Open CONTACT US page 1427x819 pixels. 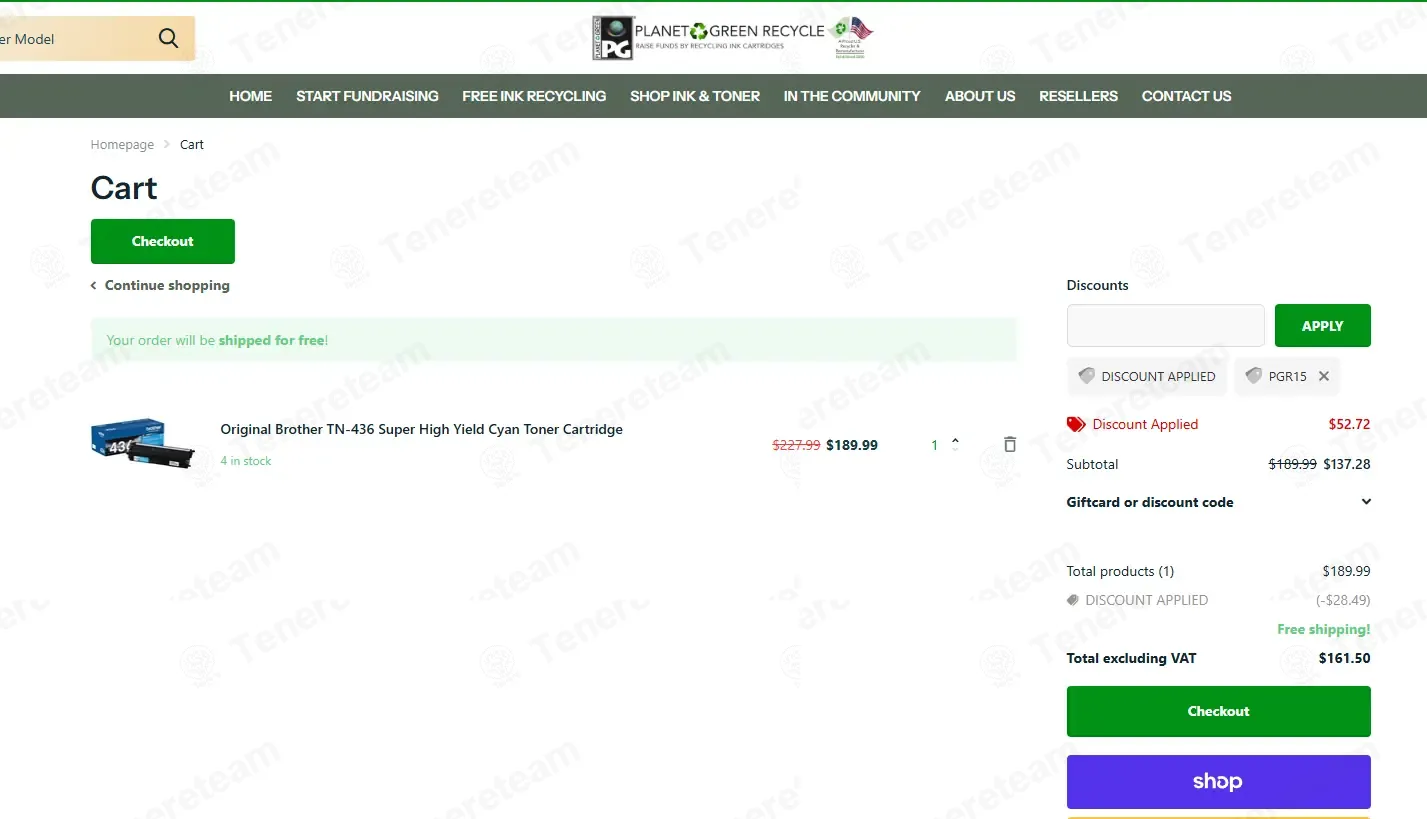[x=1186, y=96]
